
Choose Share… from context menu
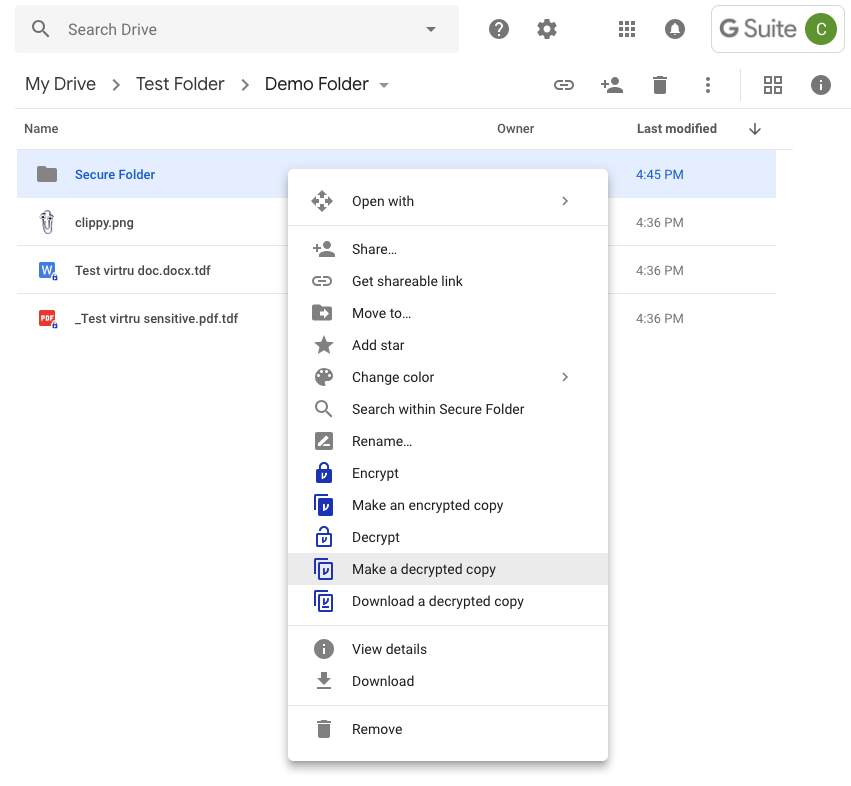pyautogui.click(x=448, y=249)
